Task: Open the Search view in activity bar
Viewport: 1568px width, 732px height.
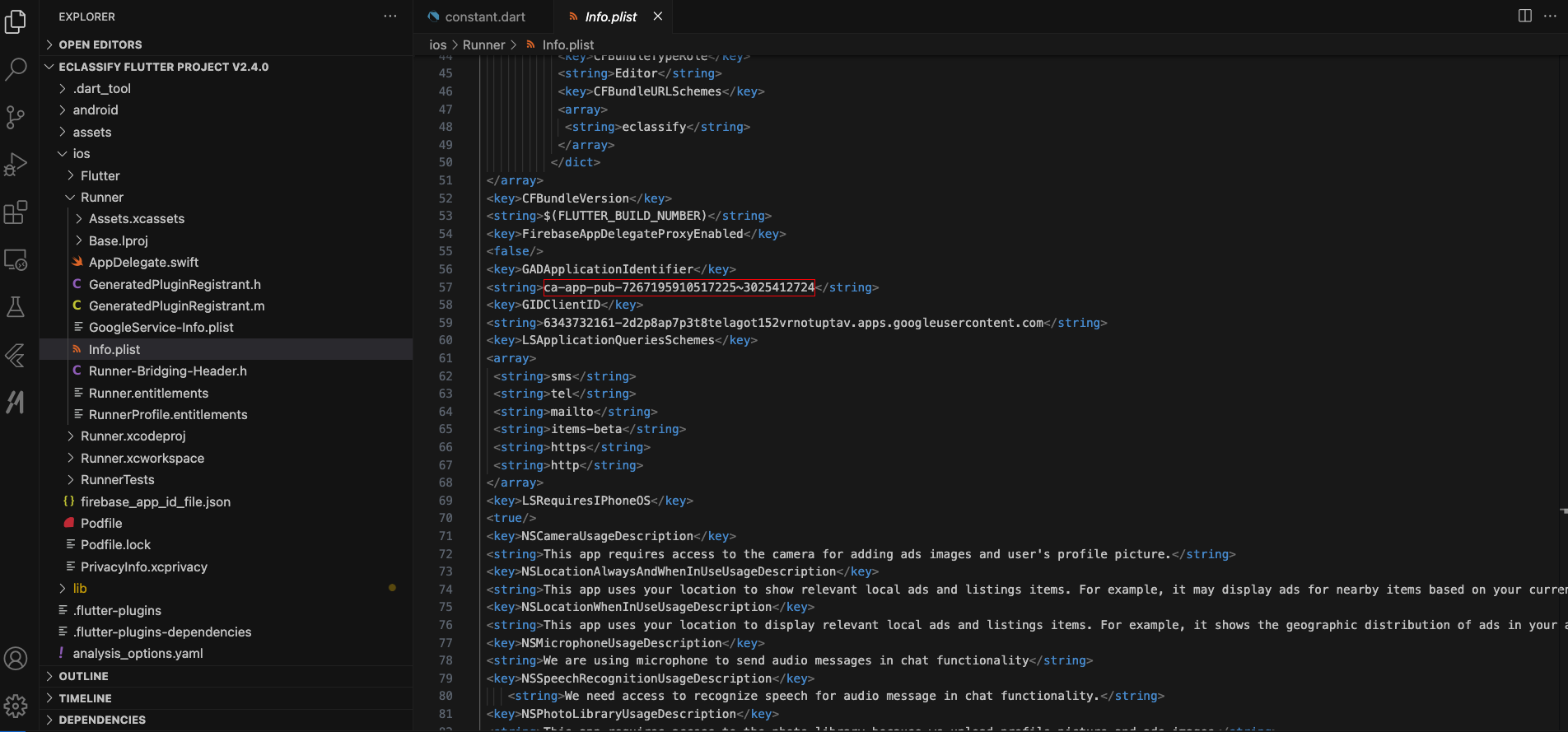Action: click(x=16, y=68)
